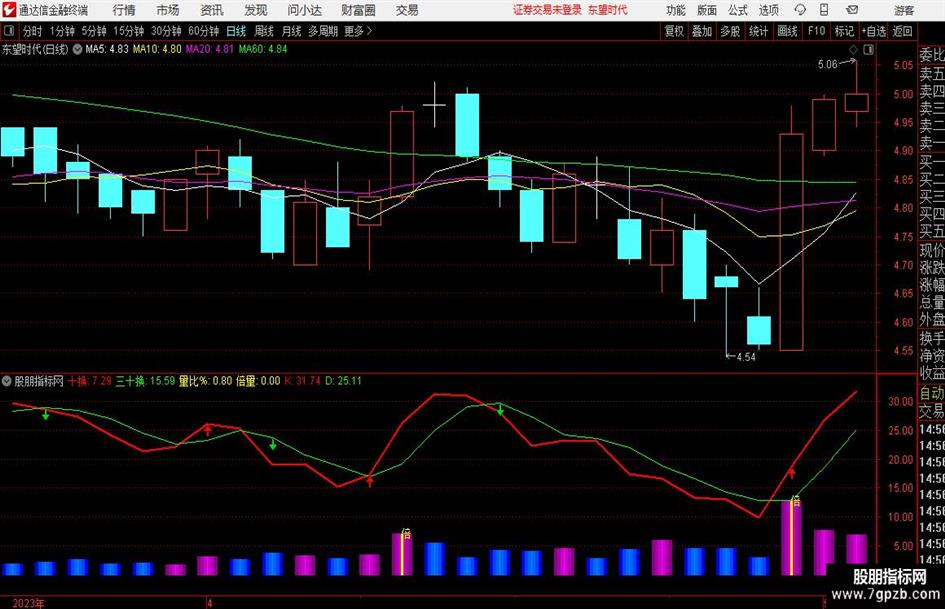Click the K: 31.74 indicator value
Viewport: 945px width, 609px height.
tap(303, 381)
